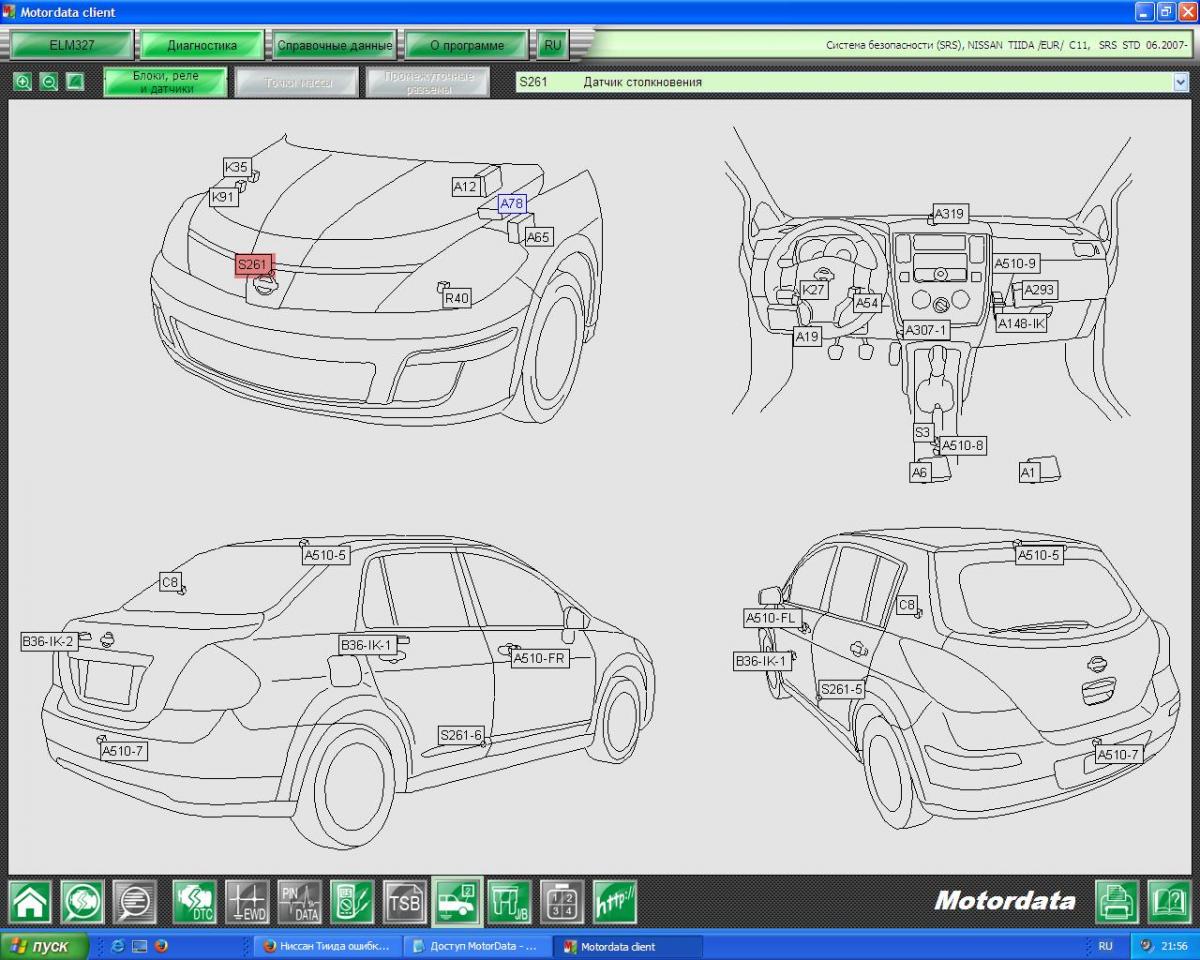Open the numbered 1234 connector icon
This screenshot has width=1200, height=960.
point(562,902)
